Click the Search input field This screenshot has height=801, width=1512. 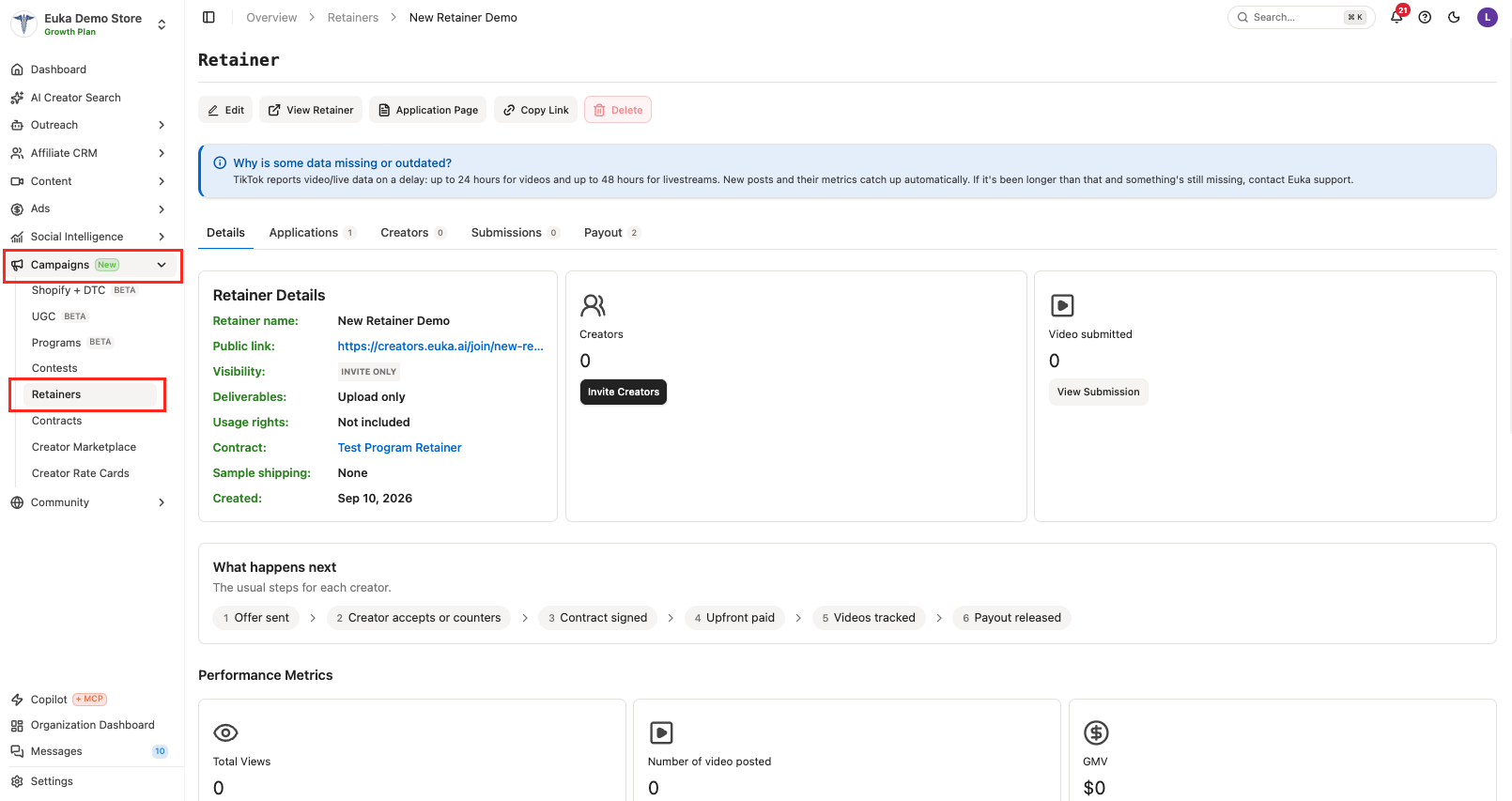coord(1301,17)
